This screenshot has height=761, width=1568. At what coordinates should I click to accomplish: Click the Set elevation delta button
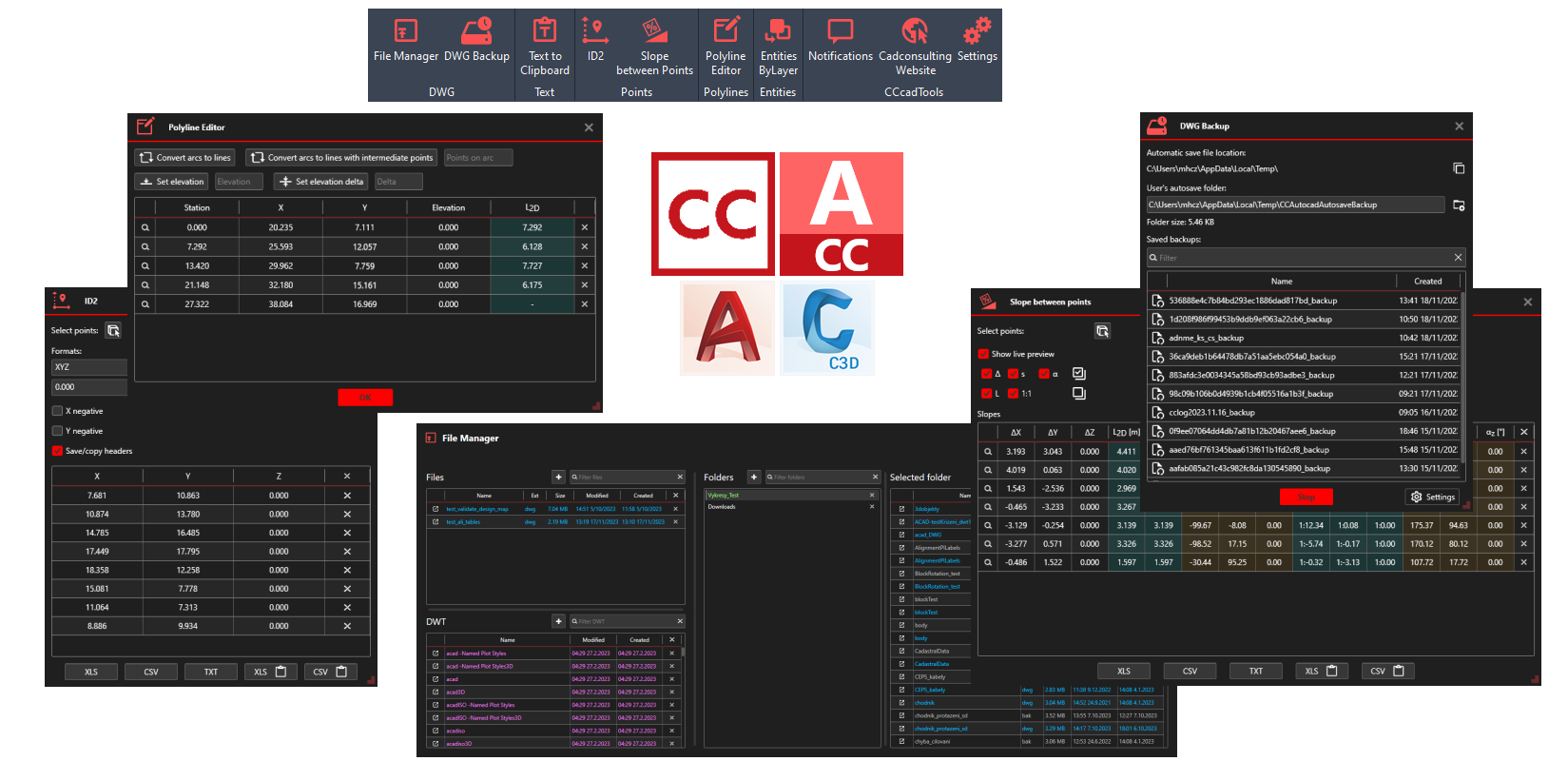(322, 182)
